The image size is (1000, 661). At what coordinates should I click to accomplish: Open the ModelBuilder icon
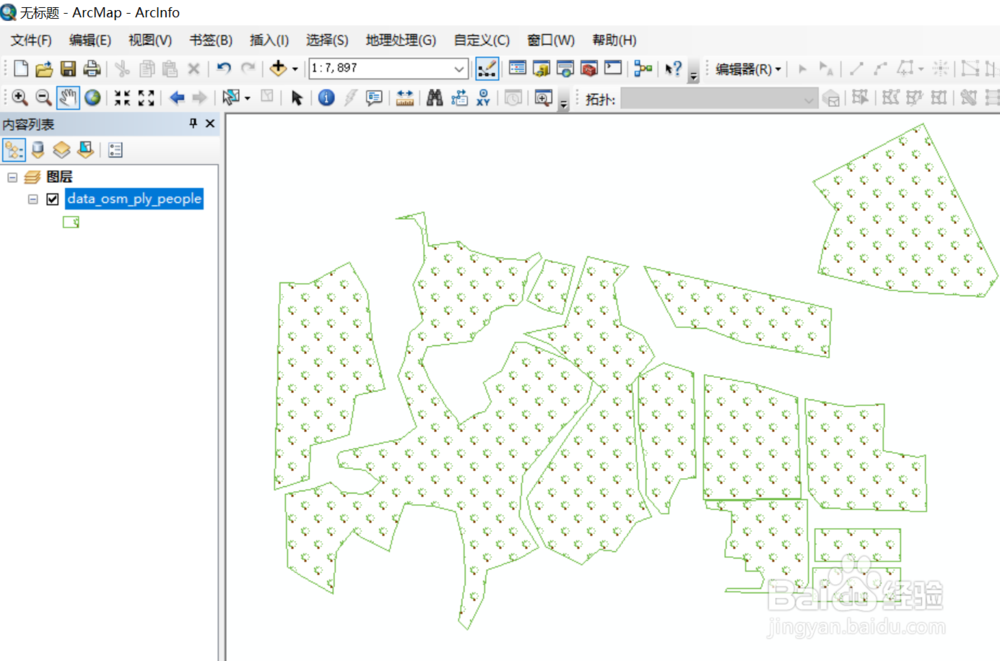pyautogui.click(x=643, y=68)
